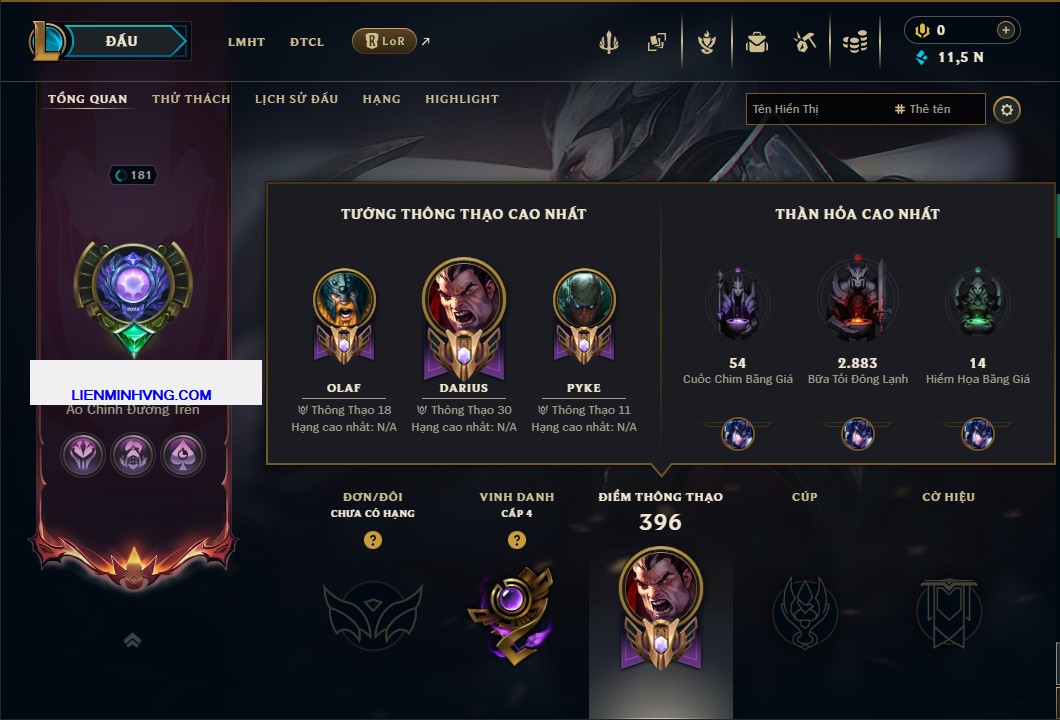Open profile settings with the gear icon

(x=1007, y=110)
